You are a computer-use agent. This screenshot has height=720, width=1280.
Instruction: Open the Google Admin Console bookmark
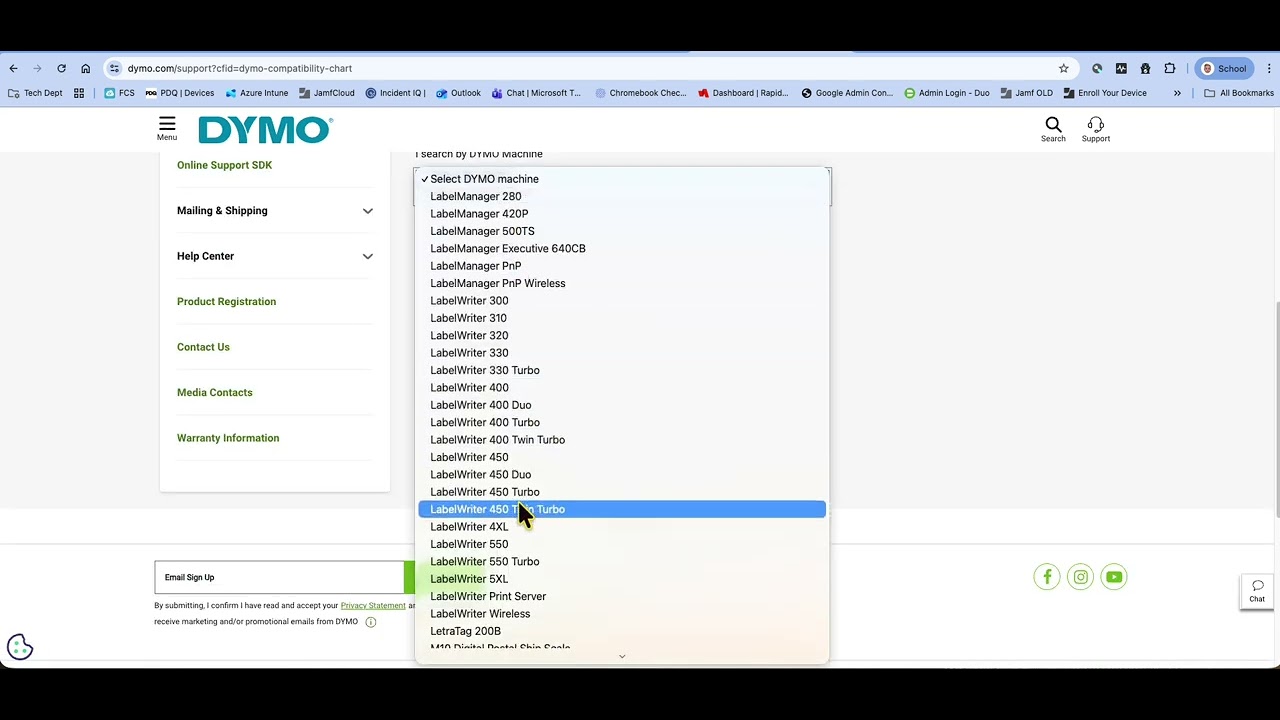click(x=847, y=93)
